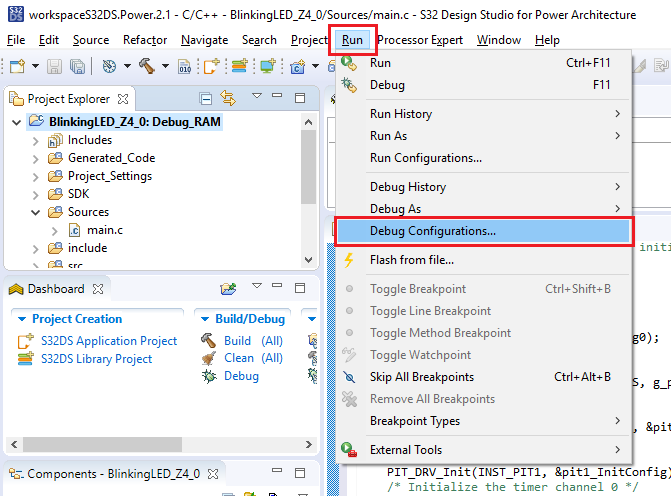Select Skip All Breakpoints
Viewport: 671px width, 496px height.
pyautogui.click(x=484, y=377)
